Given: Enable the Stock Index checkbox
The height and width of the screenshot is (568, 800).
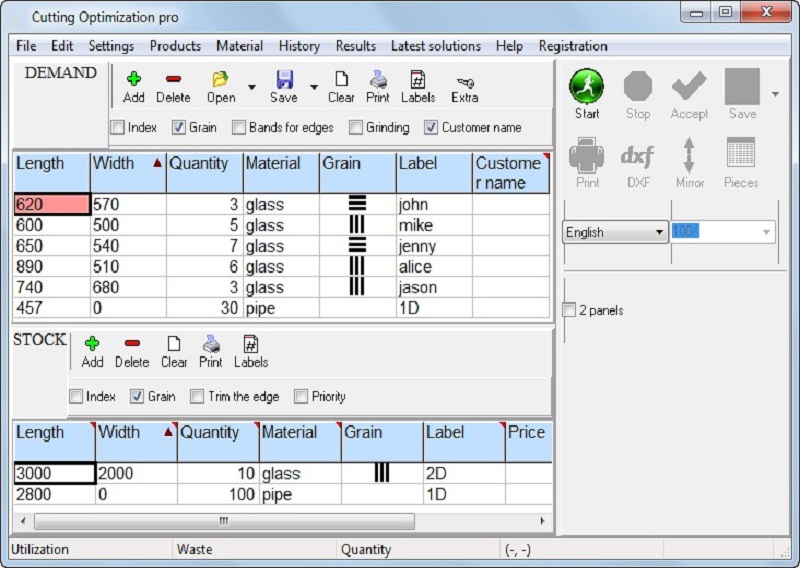Looking at the screenshot, I should pos(76,396).
